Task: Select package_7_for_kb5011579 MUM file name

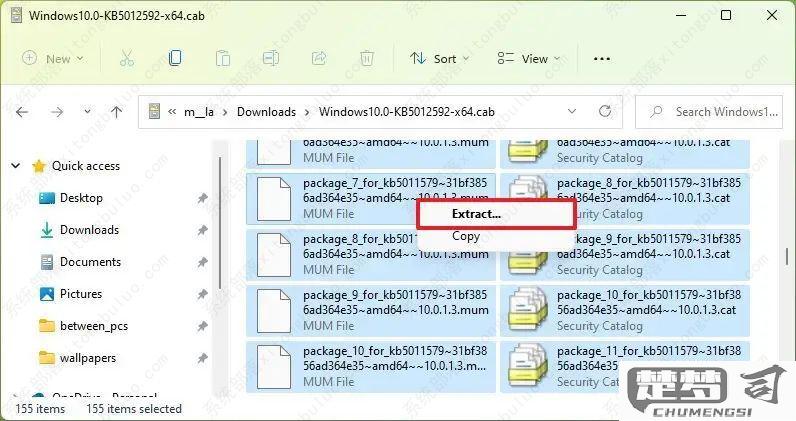Action: click(395, 190)
